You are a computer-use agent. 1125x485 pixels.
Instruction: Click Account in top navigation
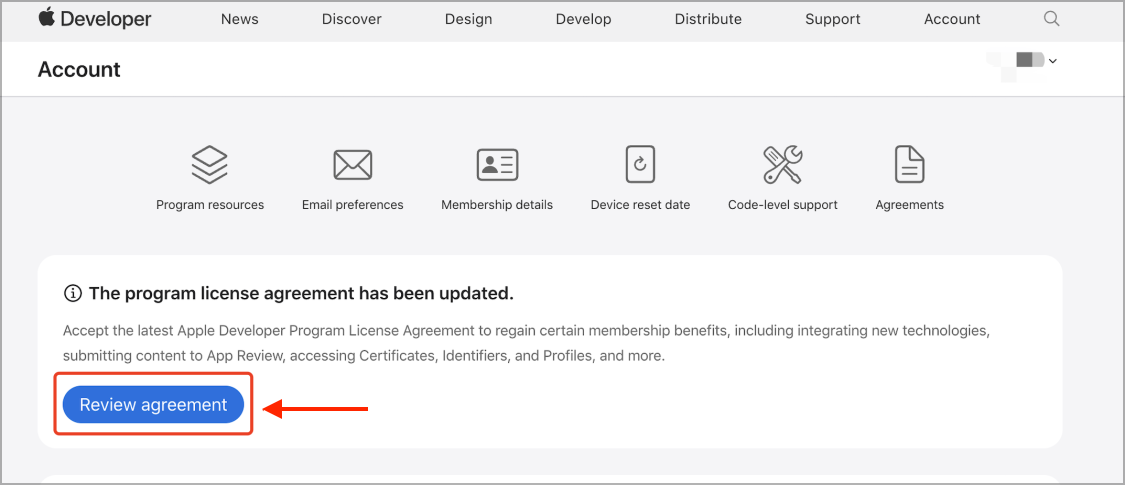point(952,19)
